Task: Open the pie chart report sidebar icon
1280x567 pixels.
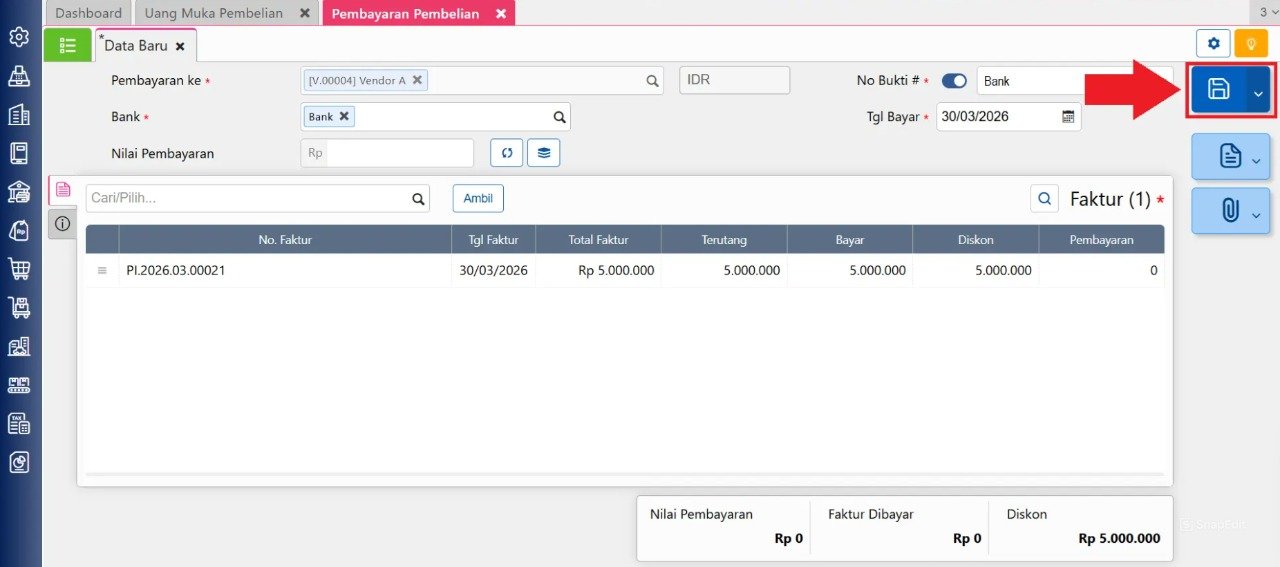Action: [x=18, y=462]
